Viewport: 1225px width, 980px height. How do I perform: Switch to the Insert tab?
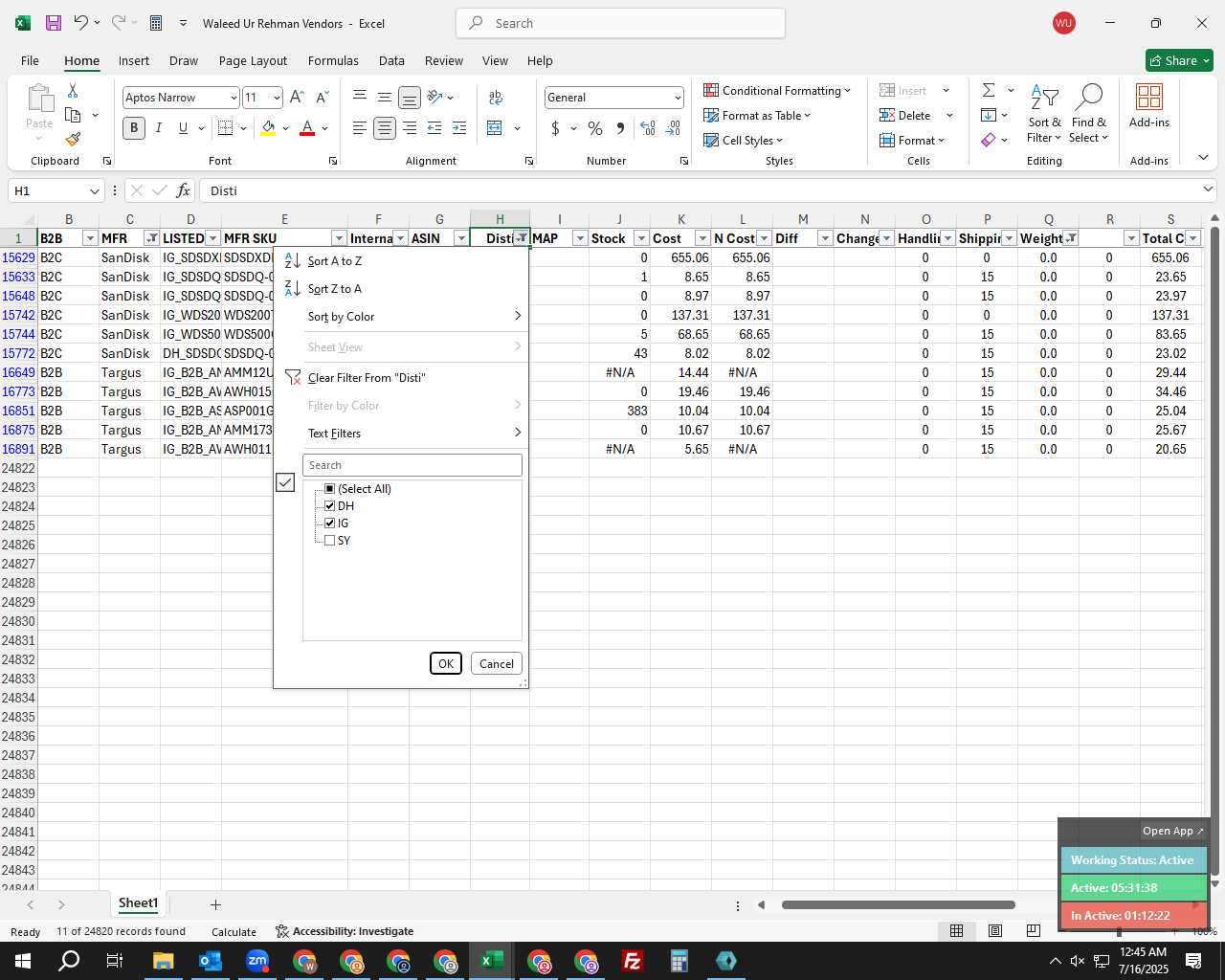[134, 60]
